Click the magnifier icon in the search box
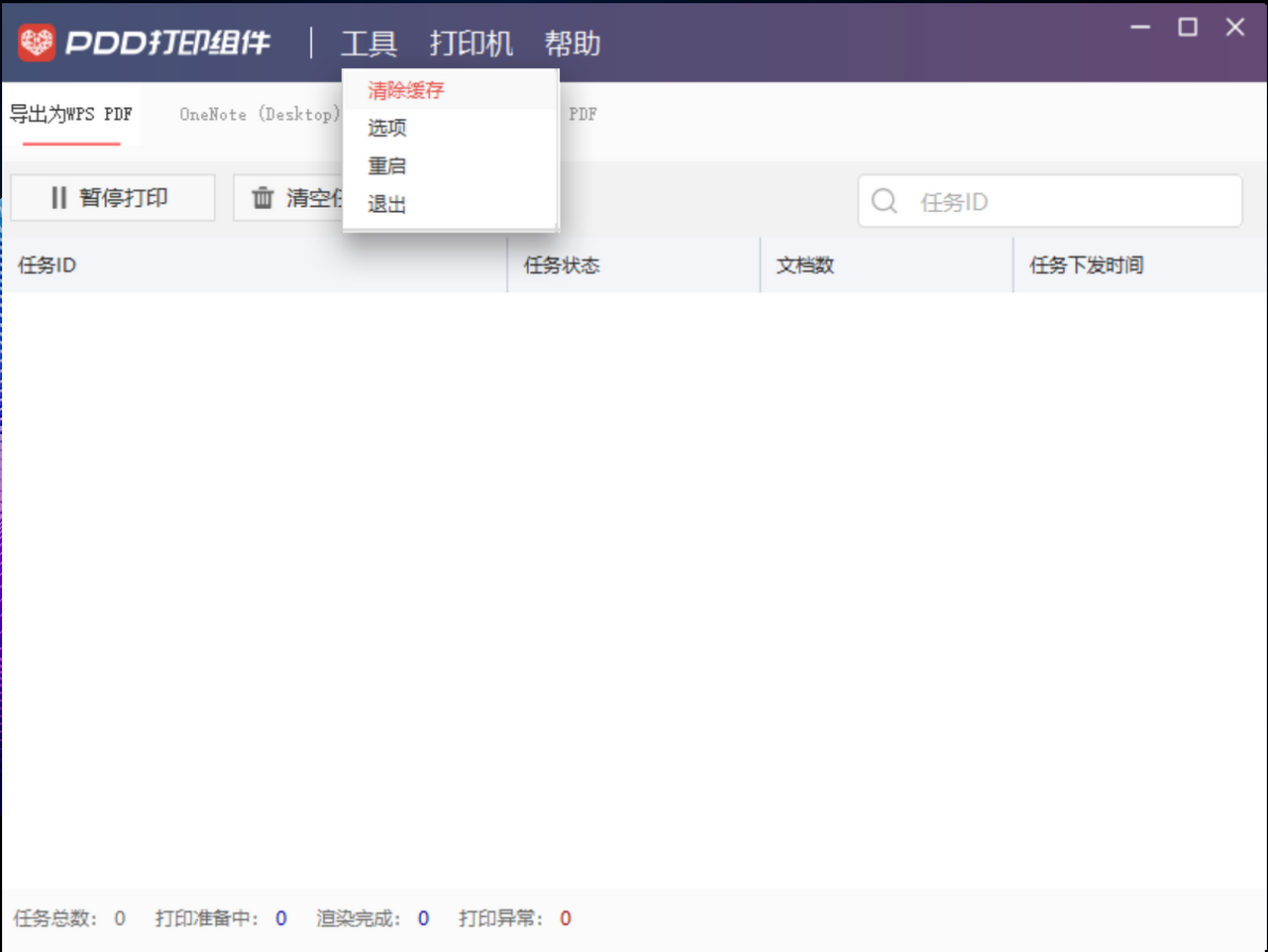The width and height of the screenshot is (1268, 952). click(883, 201)
